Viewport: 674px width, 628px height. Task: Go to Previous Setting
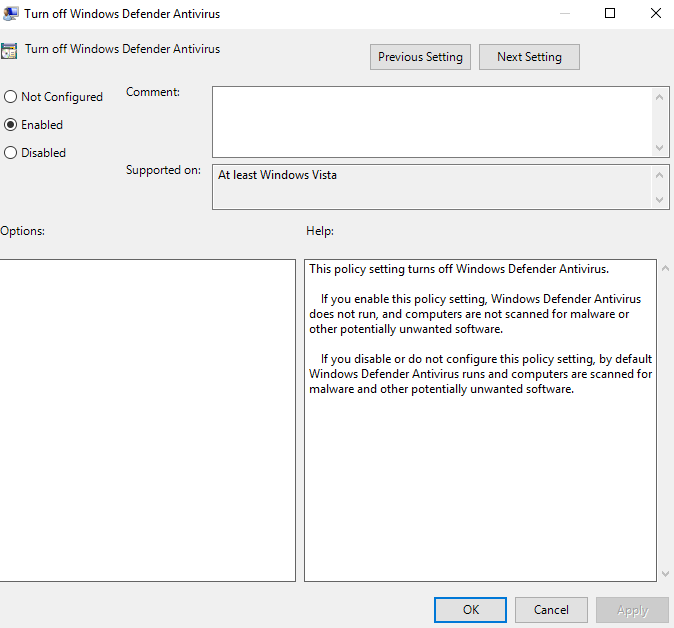(420, 57)
